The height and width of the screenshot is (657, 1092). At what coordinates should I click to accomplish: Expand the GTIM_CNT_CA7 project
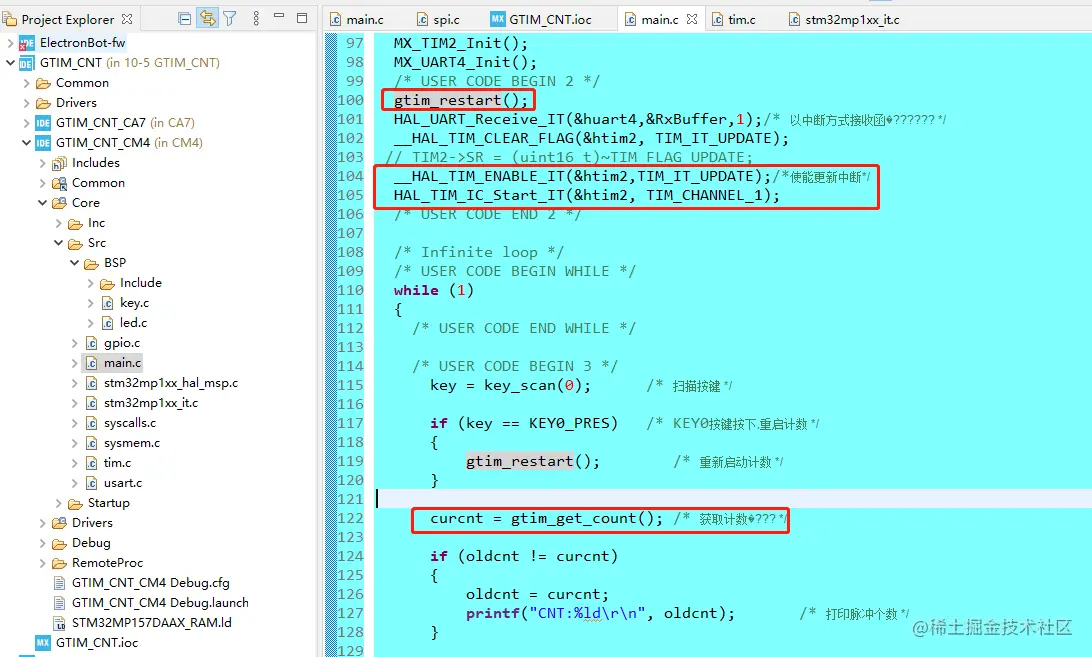[26, 123]
